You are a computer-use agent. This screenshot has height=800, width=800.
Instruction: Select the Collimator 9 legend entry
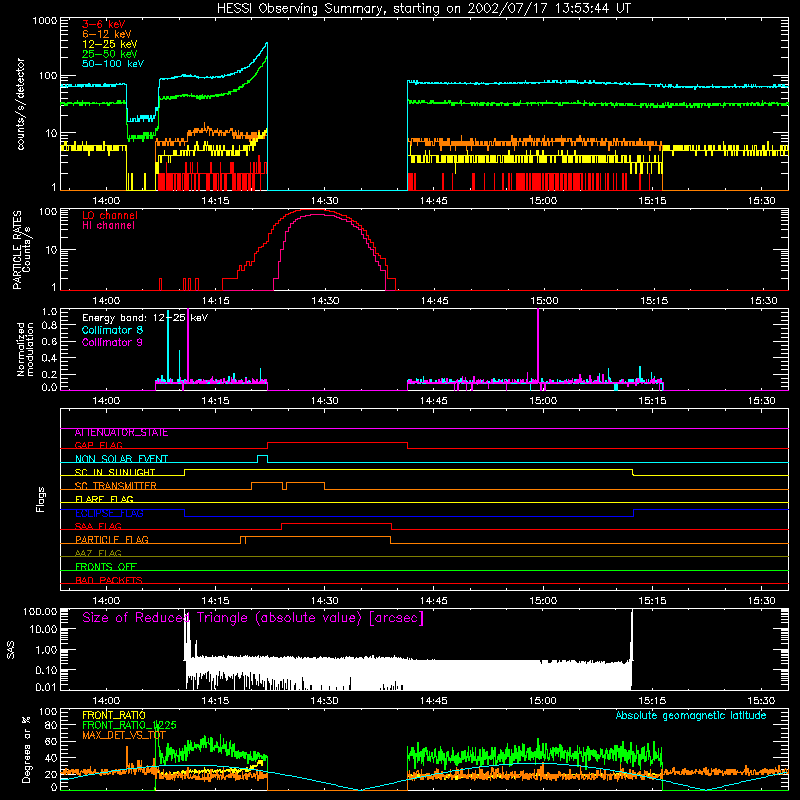pos(112,342)
